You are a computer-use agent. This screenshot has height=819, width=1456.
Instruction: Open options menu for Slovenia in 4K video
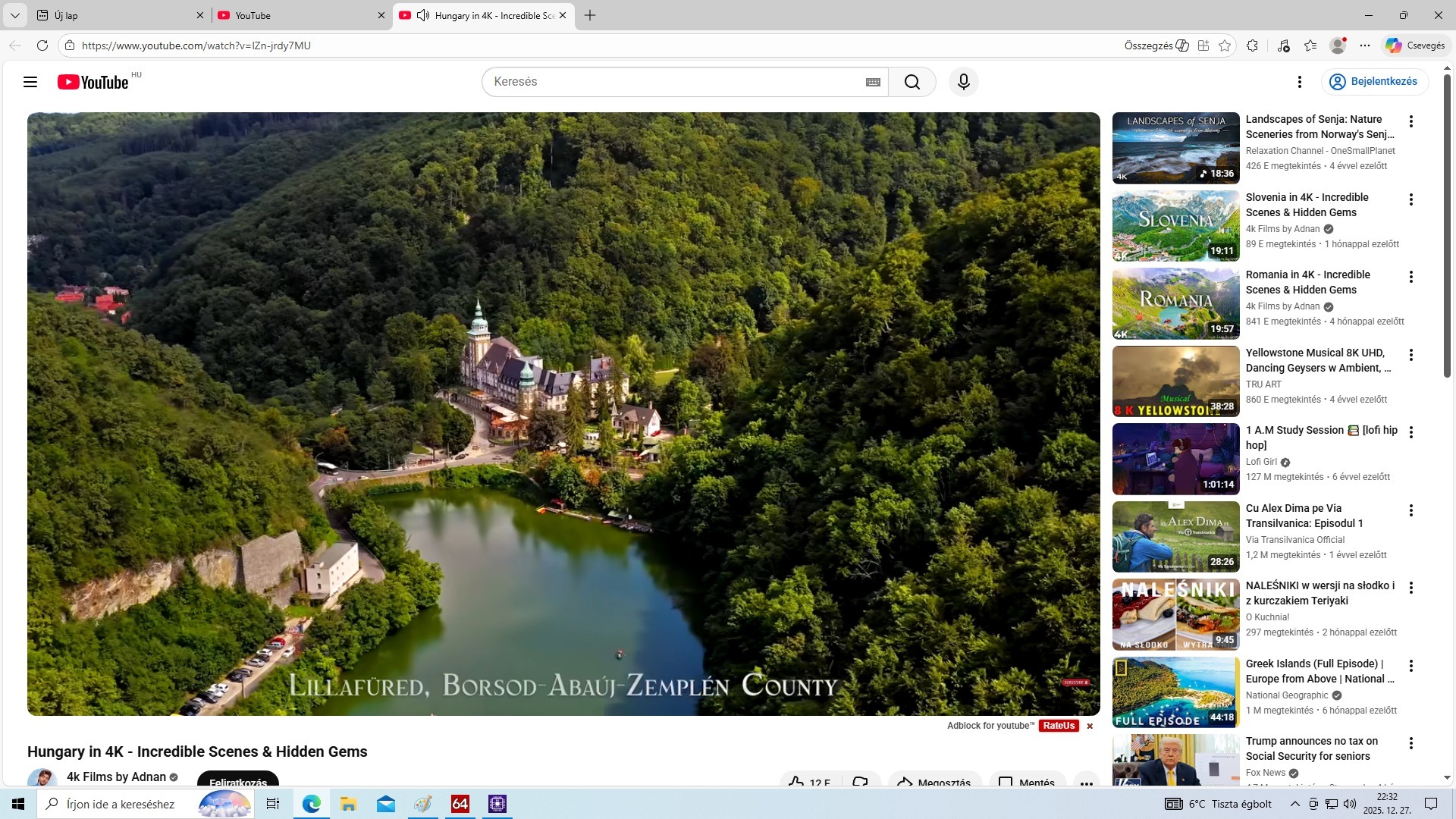1411,199
